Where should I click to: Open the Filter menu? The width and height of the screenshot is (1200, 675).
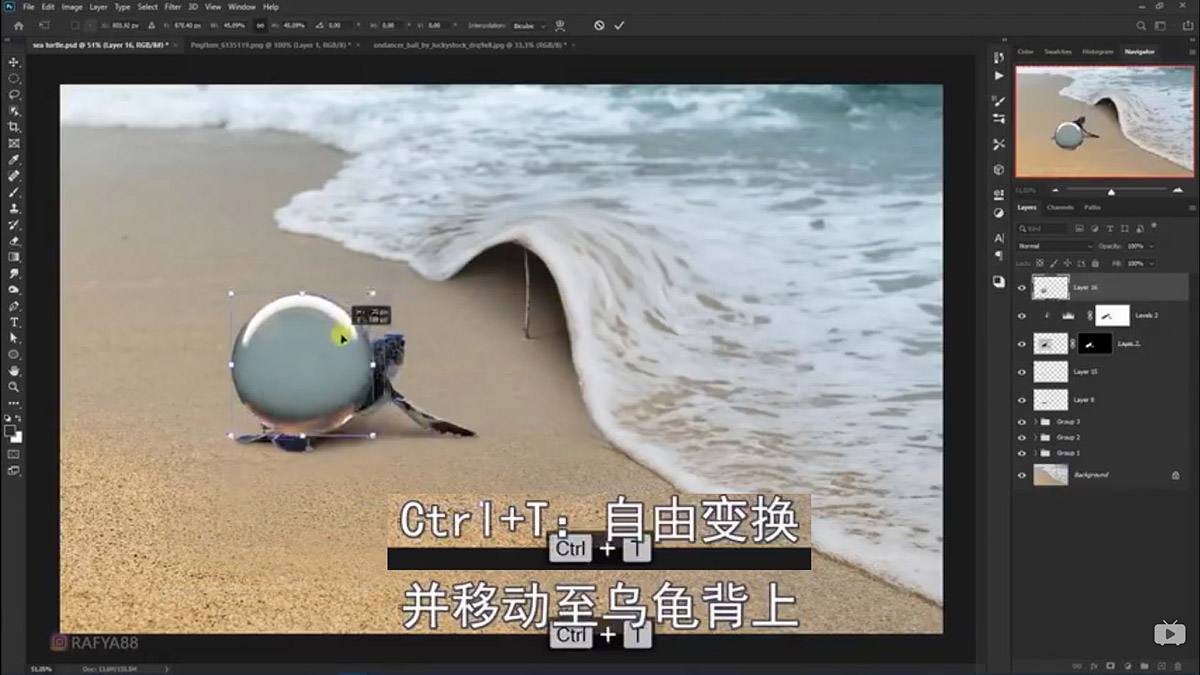[x=172, y=7]
